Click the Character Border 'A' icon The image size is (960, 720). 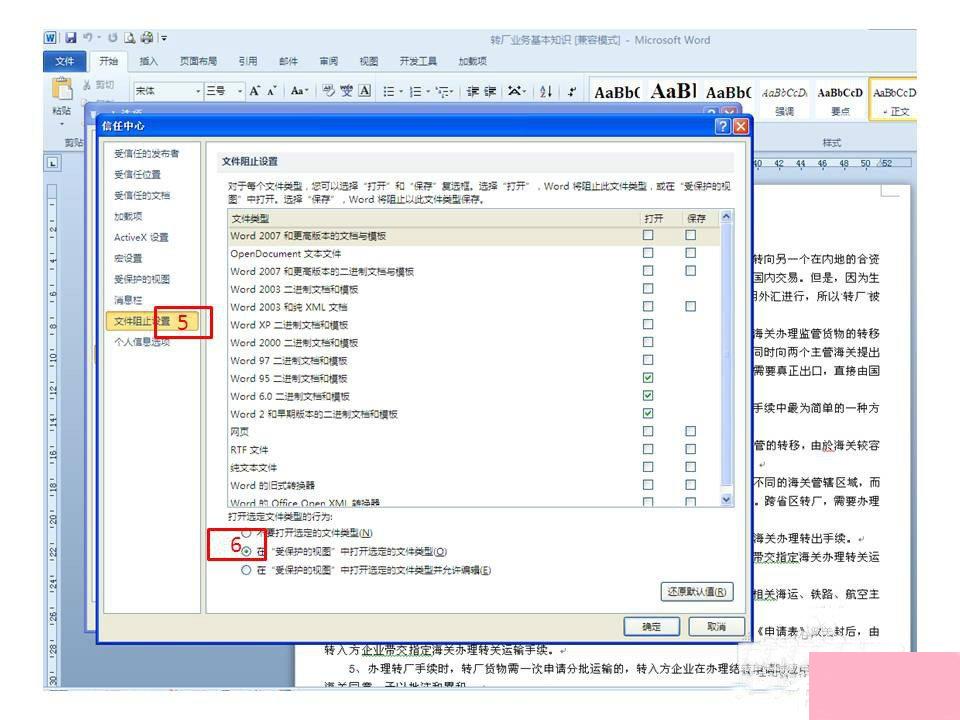point(365,91)
